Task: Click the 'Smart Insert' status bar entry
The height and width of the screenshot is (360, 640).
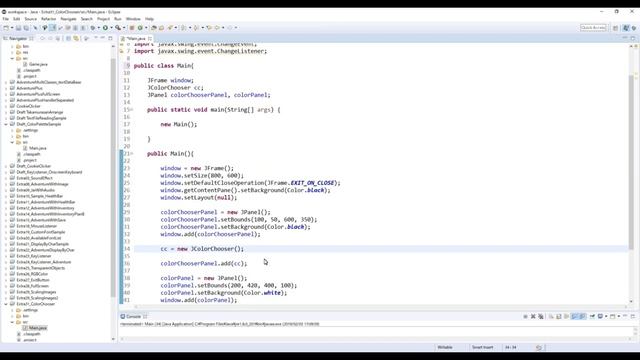Action: pyautogui.click(x=482, y=347)
